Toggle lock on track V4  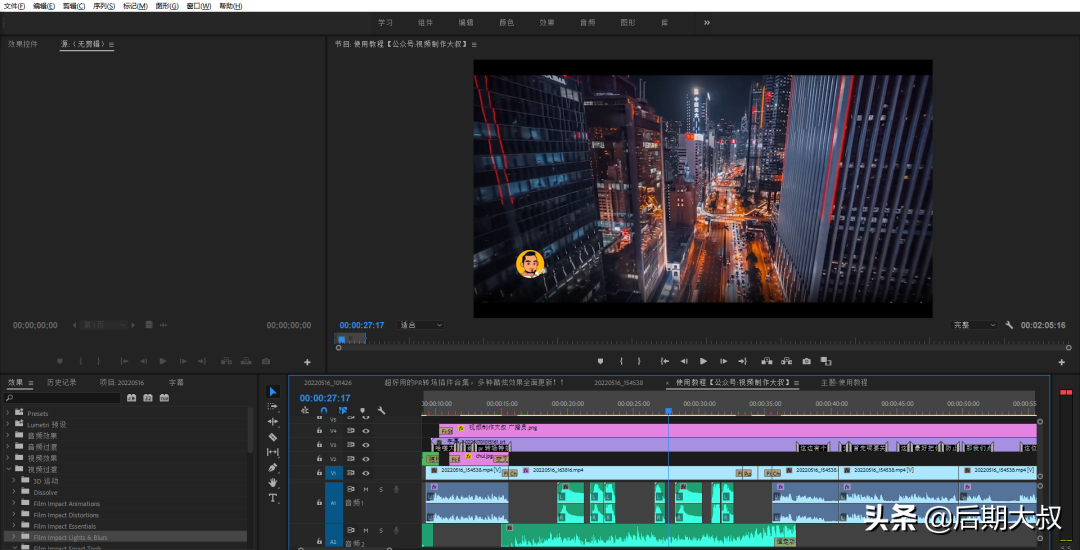[319, 431]
